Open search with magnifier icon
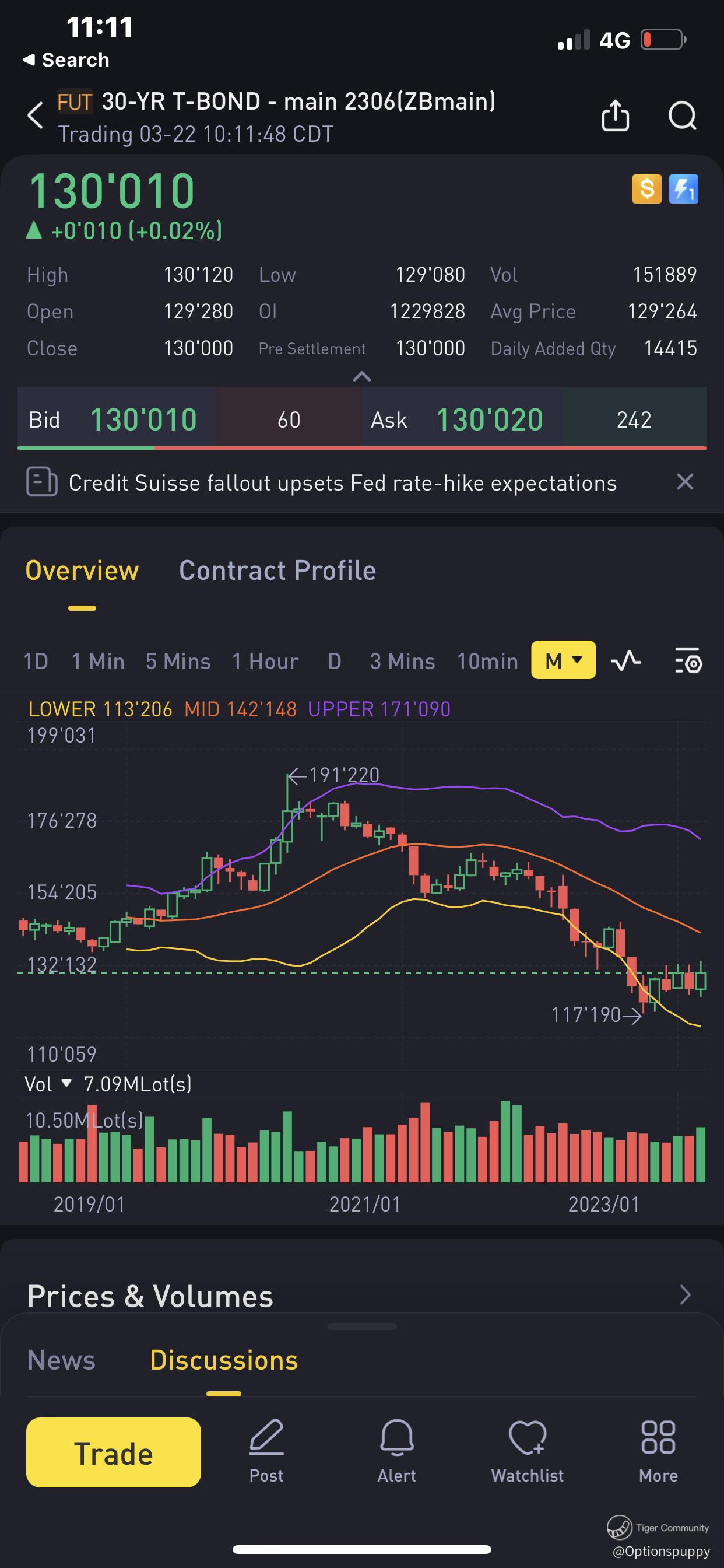 pyautogui.click(x=682, y=116)
